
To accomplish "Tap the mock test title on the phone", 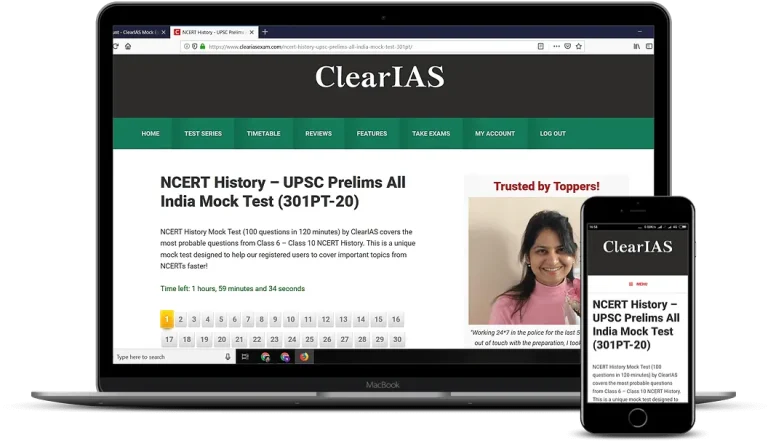I will (x=636, y=324).
